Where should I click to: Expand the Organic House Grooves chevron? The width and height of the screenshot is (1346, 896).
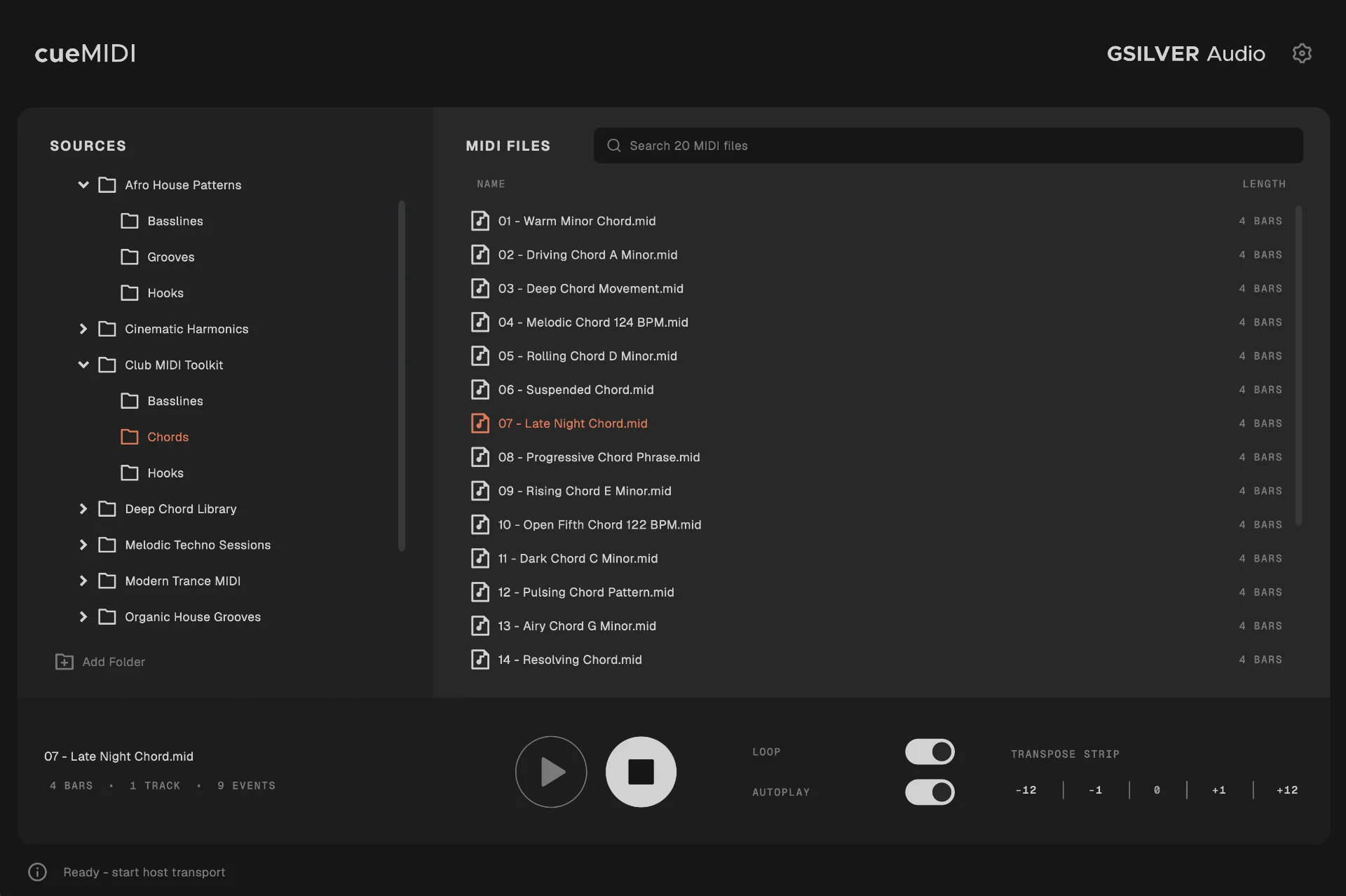point(83,617)
